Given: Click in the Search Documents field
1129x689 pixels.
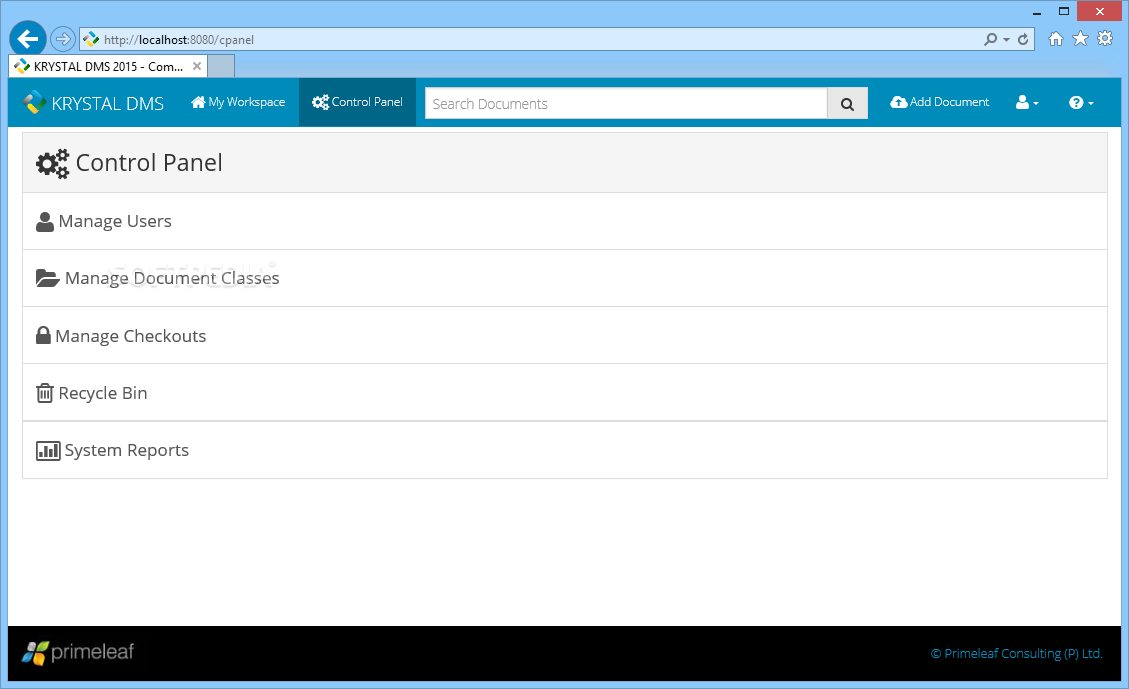Looking at the screenshot, I should 626,103.
